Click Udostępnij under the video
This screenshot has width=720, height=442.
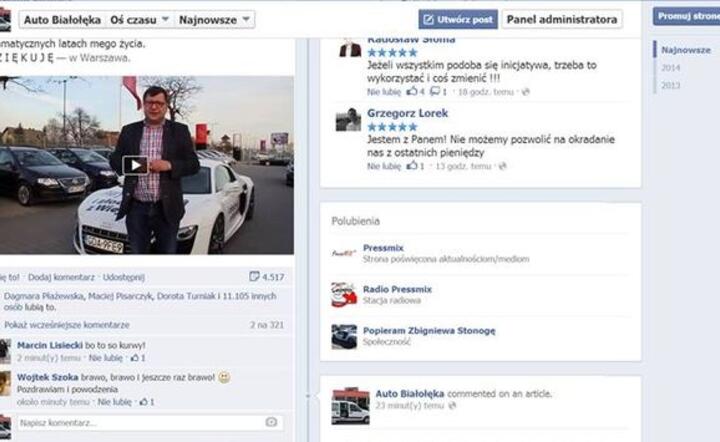click(x=124, y=277)
